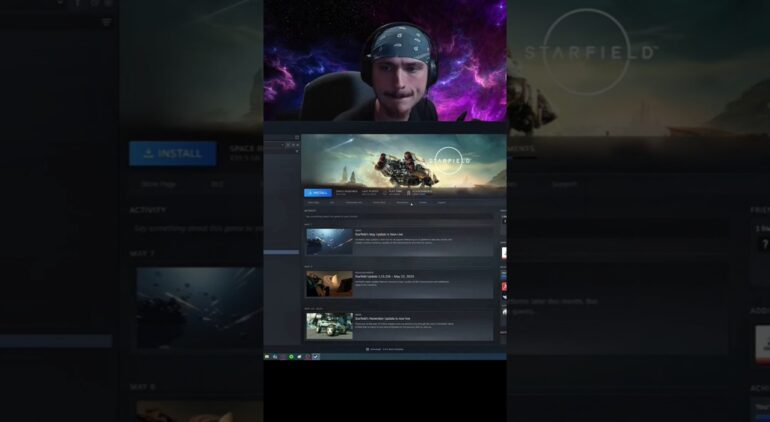The image size is (770, 422).
Task: Open the Starfield Update 1.15.216 news thumbnail
Action: 330,283
